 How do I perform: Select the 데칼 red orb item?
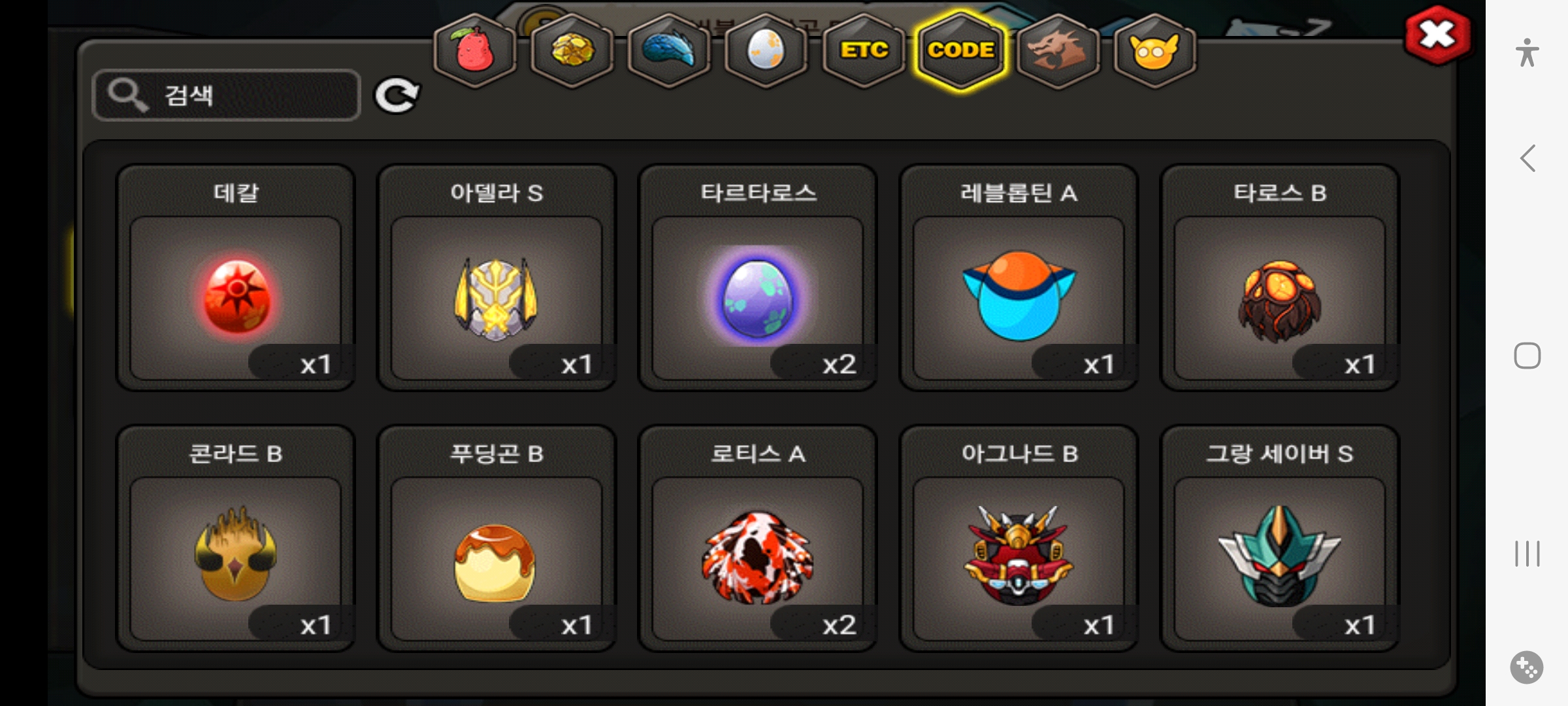click(x=236, y=278)
